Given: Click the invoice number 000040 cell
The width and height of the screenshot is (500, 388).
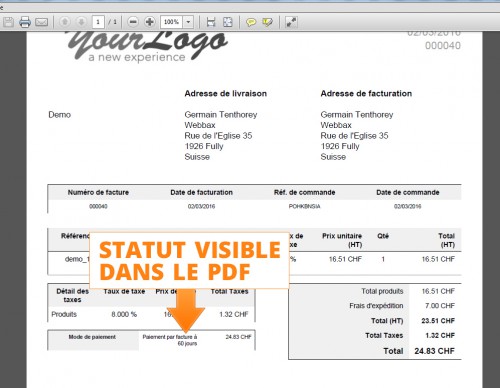Looking at the screenshot, I should (98, 206).
